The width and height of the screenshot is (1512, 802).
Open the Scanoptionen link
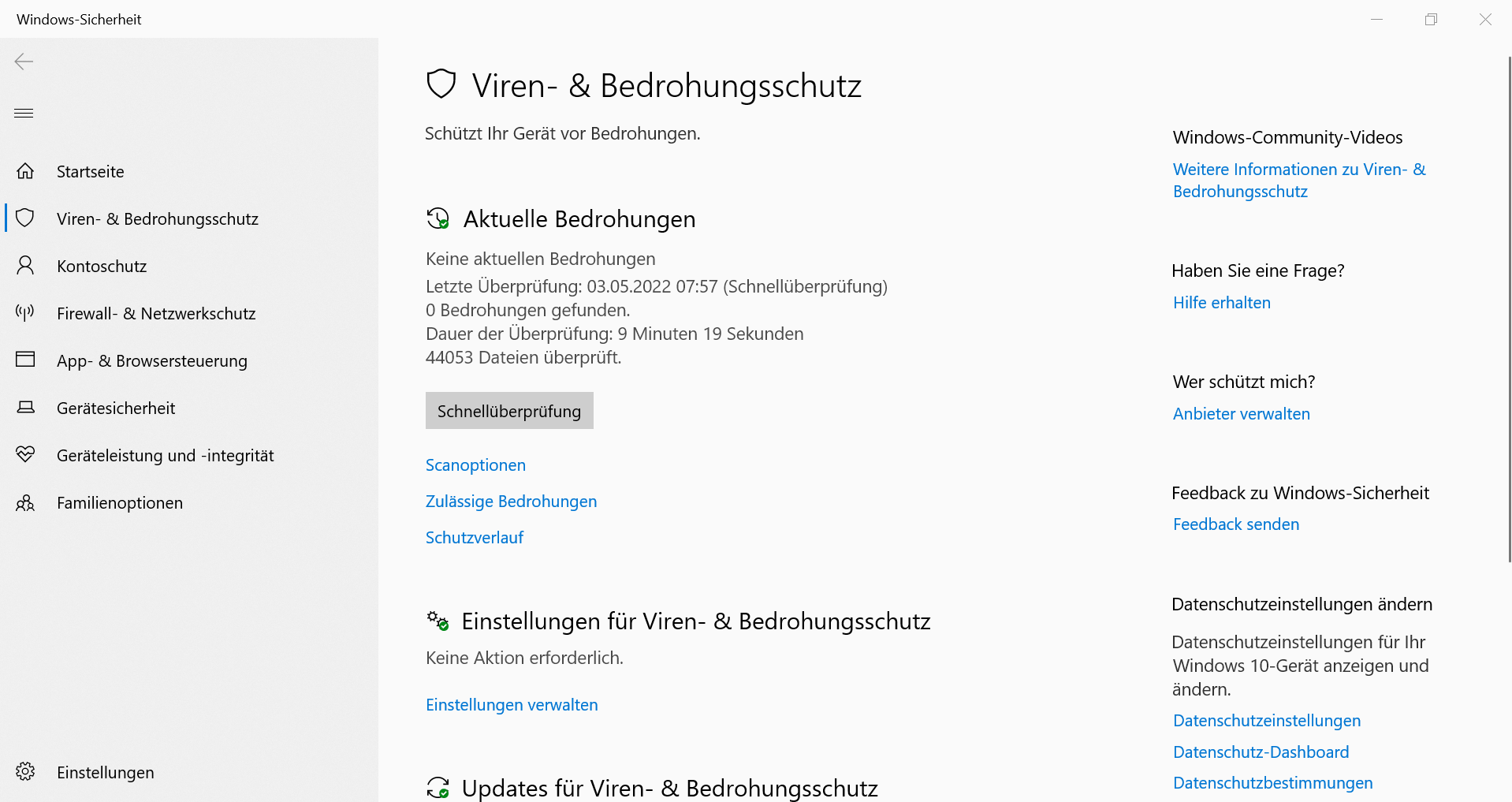tap(475, 465)
